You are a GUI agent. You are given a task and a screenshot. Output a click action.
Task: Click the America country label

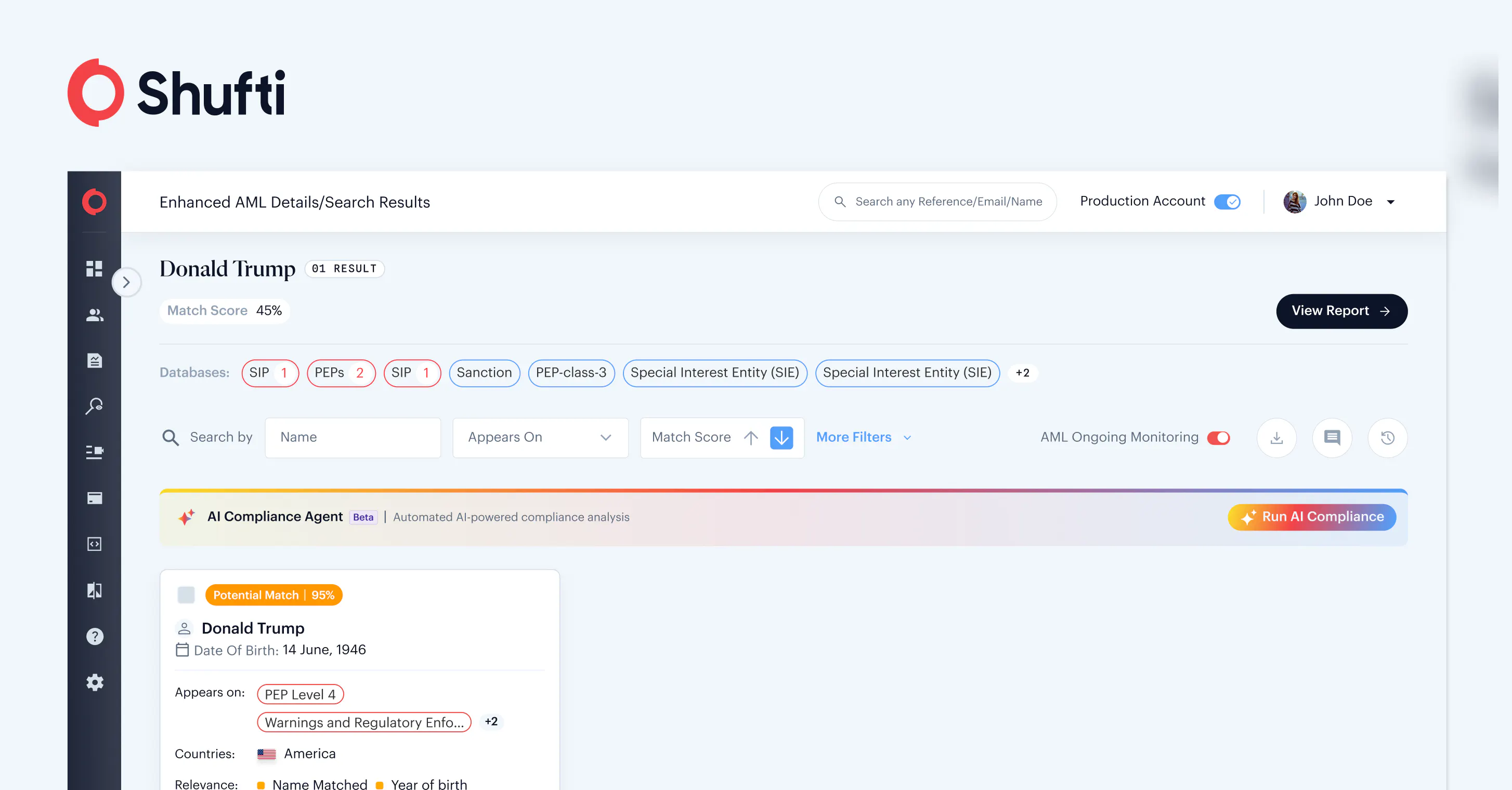tap(310, 754)
